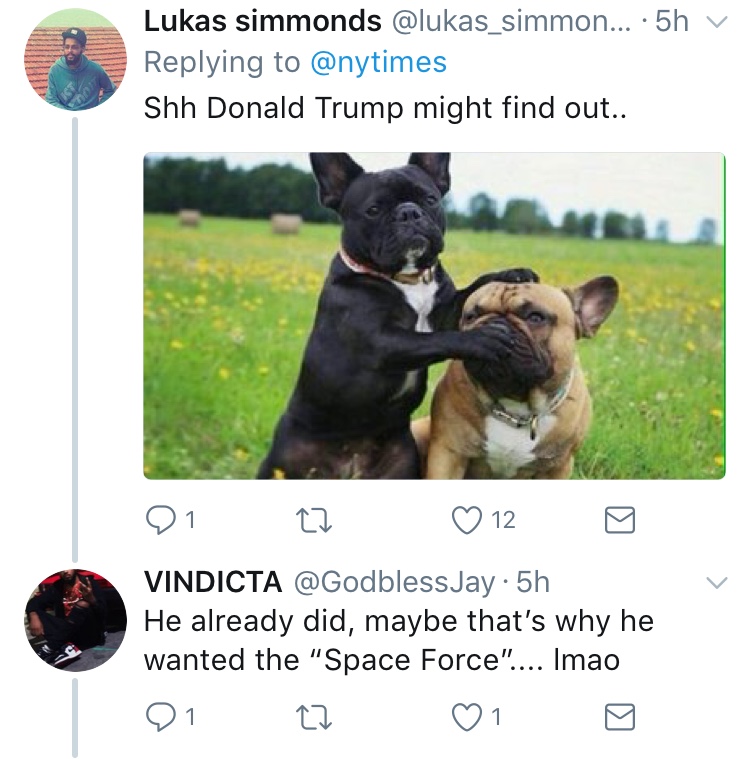Like VINDICTA's tweet with 1 like
The height and width of the screenshot is (759, 750).
464,716
